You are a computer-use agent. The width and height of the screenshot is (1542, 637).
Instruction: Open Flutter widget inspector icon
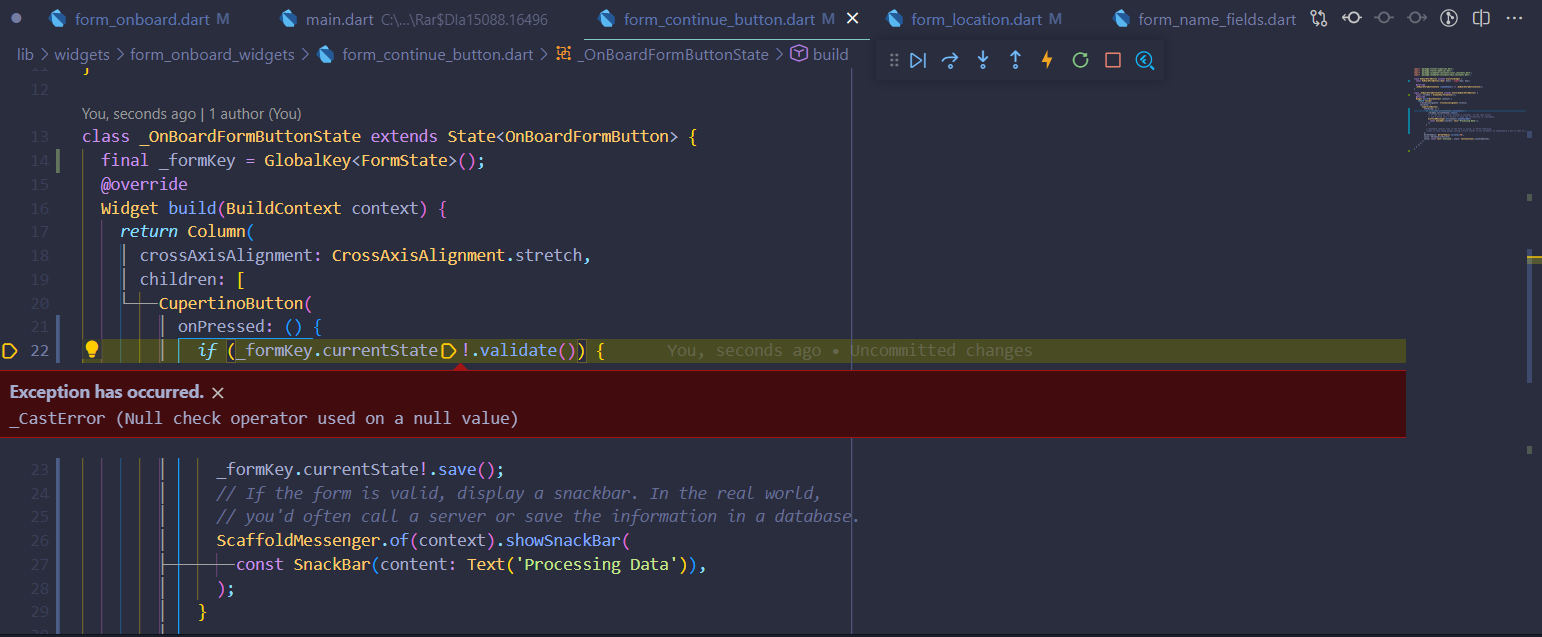coord(1145,60)
